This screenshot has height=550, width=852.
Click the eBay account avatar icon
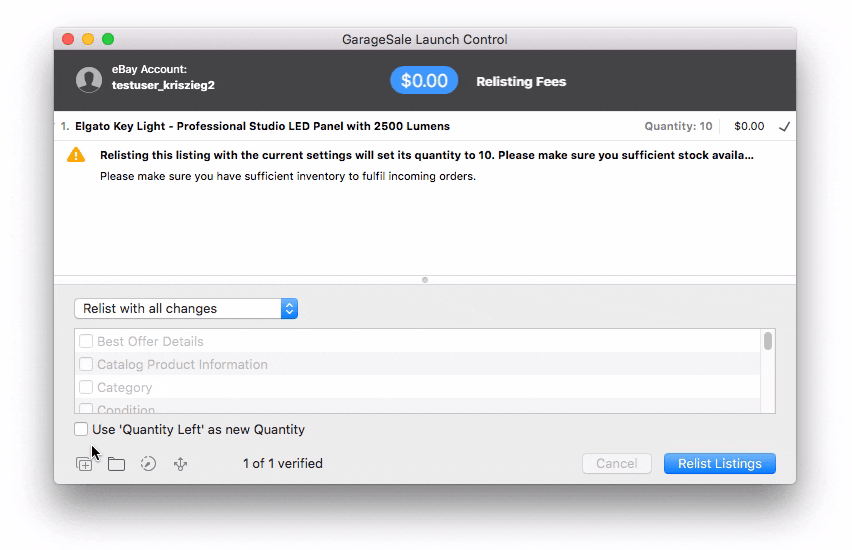point(89,80)
